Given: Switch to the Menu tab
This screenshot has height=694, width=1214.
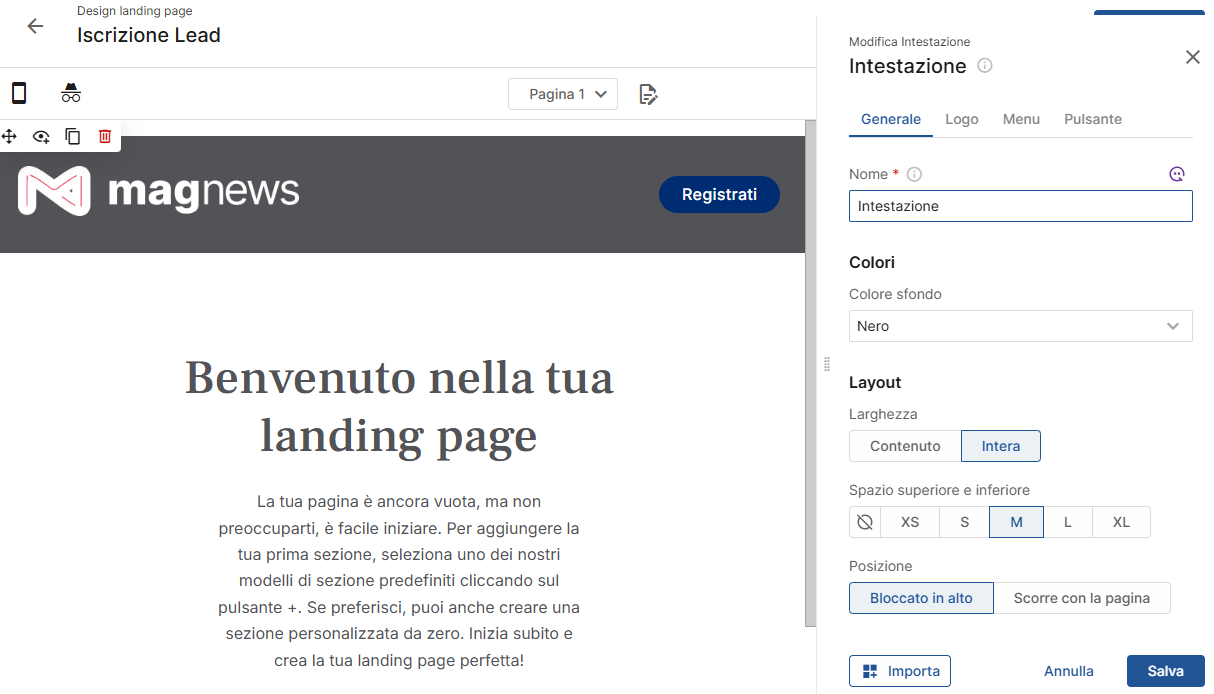Looking at the screenshot, I should [x=1021, y=119].
